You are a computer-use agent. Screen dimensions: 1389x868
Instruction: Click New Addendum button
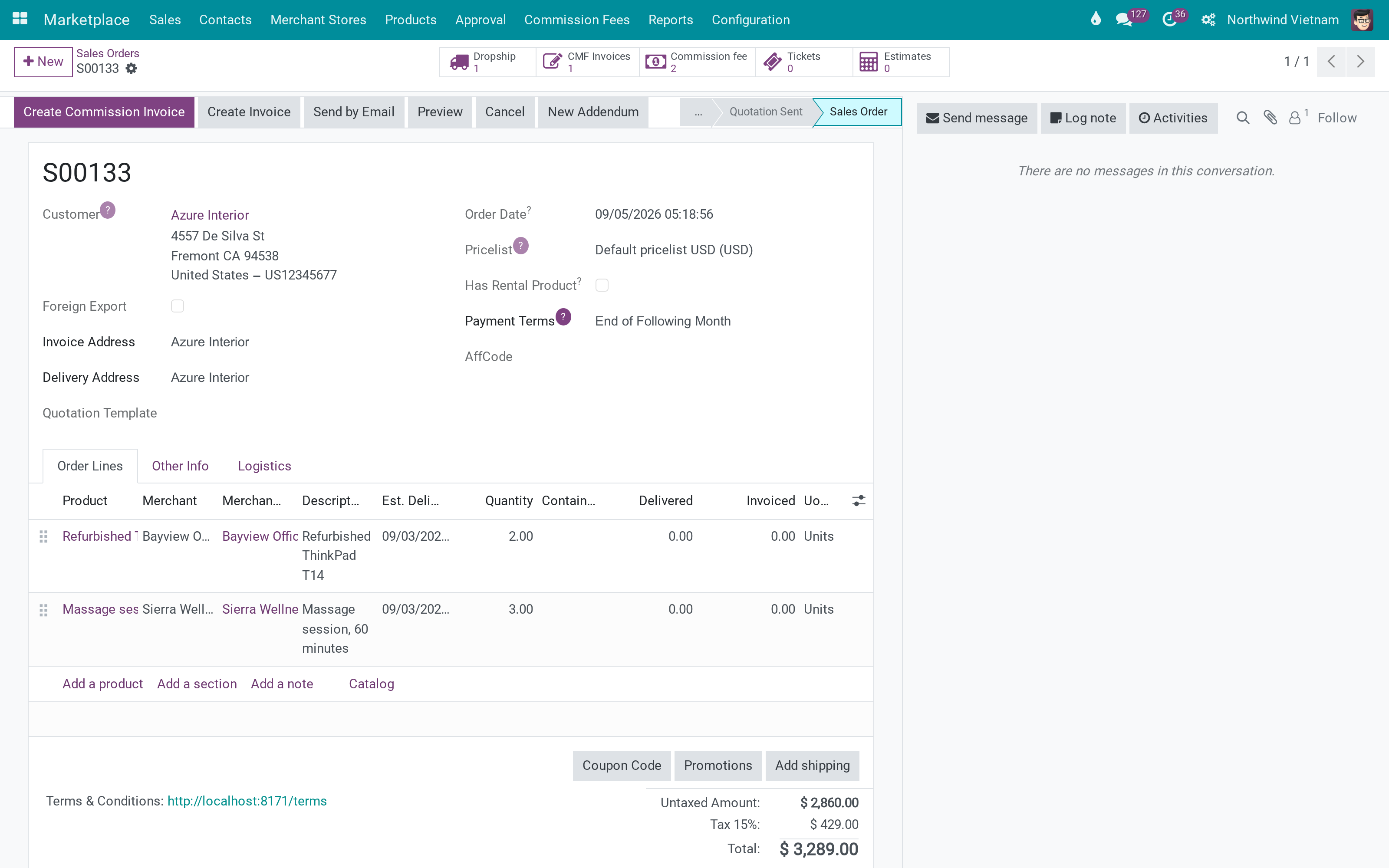[593, 112]
